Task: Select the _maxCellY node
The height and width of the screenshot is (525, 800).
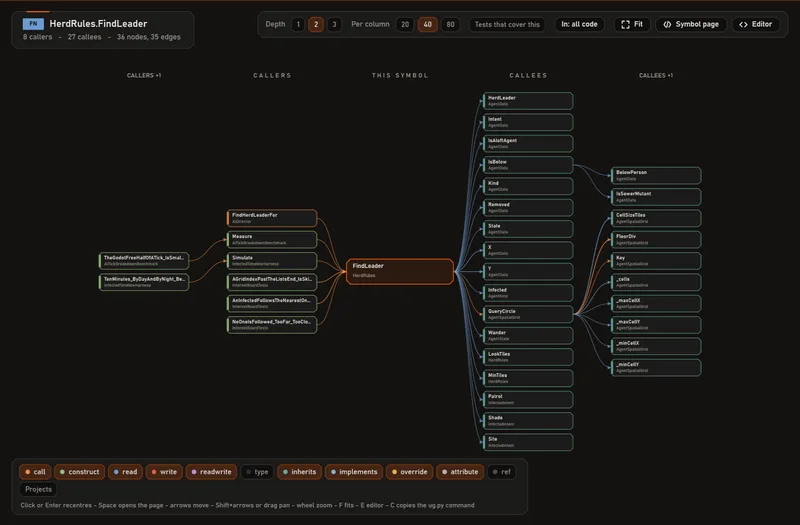Action: pos(656,325)
